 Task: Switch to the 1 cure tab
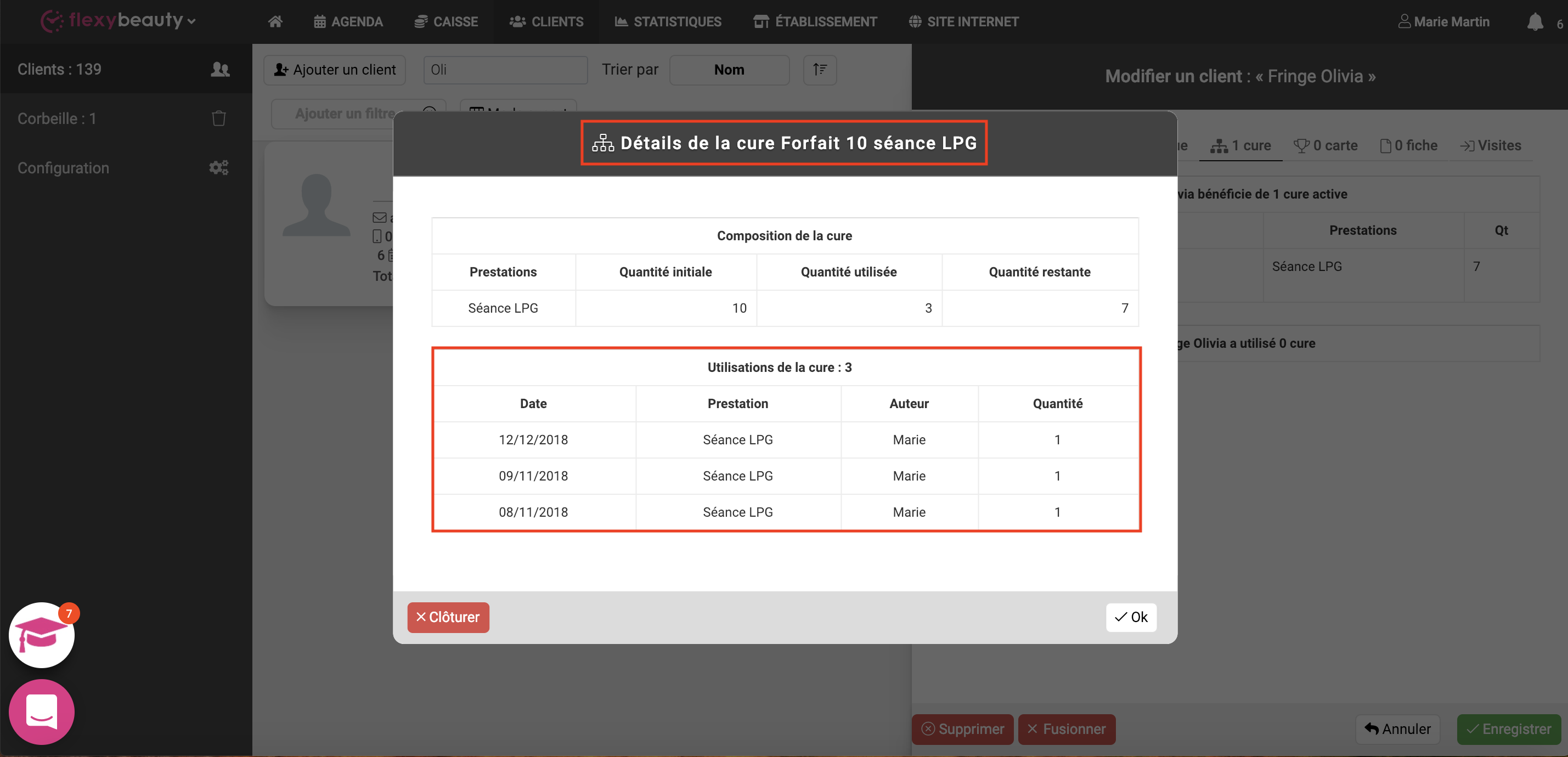(x=1240, y=145)
